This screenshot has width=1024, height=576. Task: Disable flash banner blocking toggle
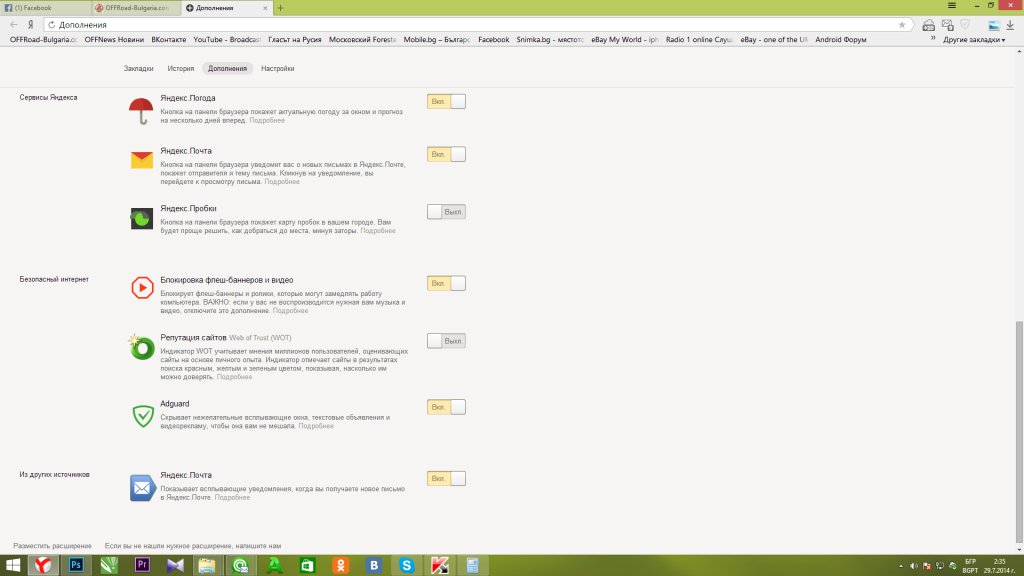446,283
